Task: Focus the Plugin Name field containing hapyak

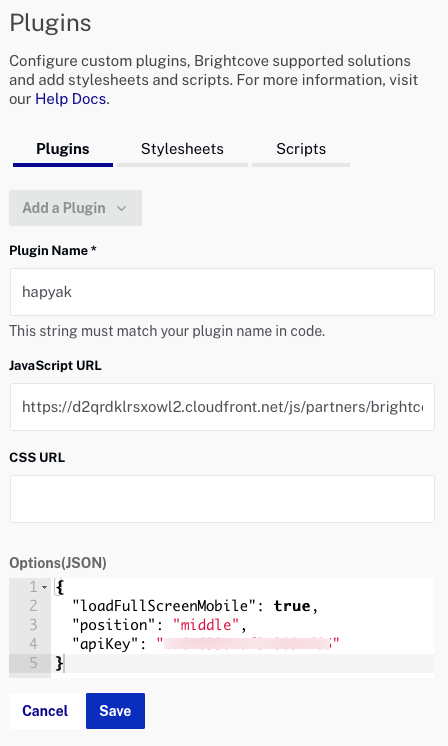Action: click(222, 292)
